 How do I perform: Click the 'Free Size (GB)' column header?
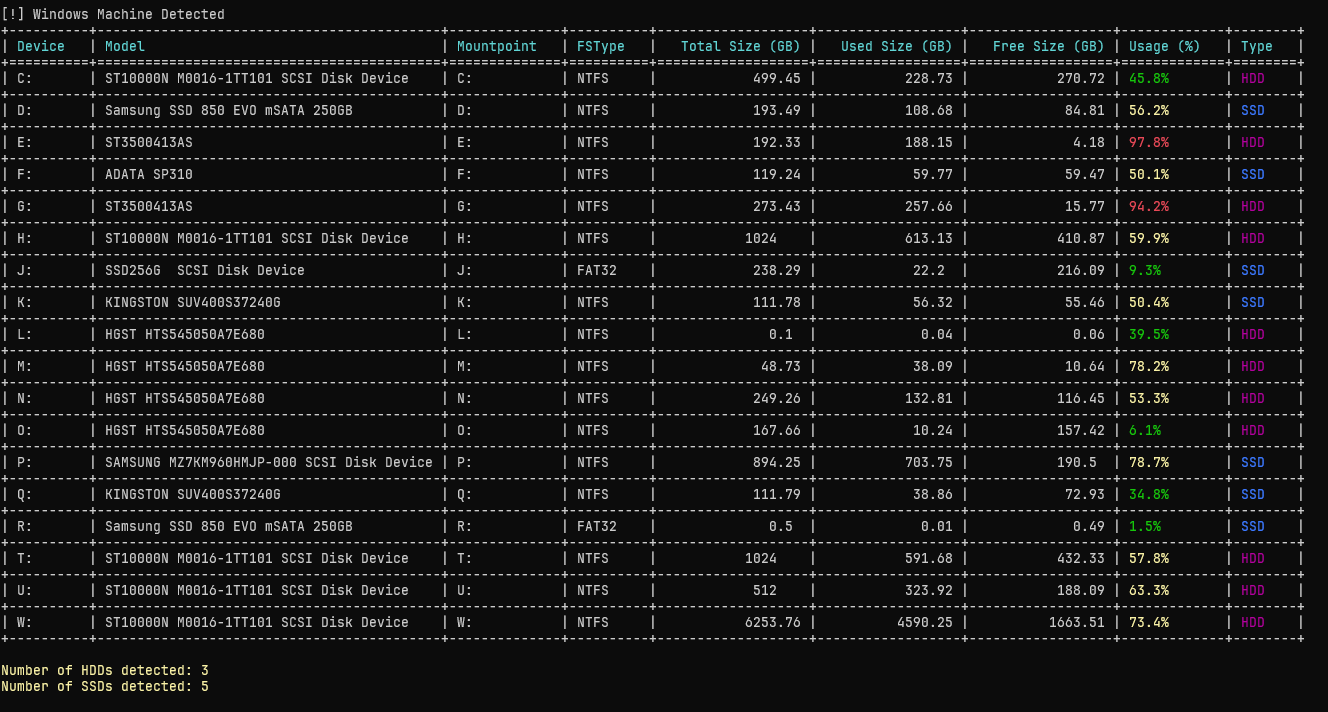[1048, 46]
